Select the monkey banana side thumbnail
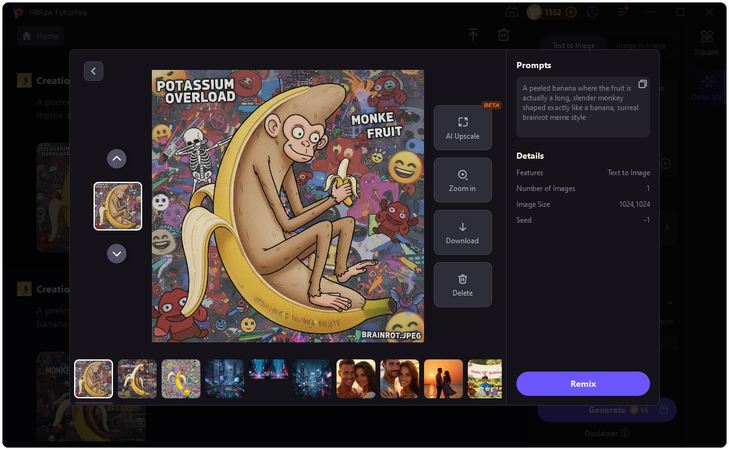Screen dimensions: 729x450 pos(118,206)
